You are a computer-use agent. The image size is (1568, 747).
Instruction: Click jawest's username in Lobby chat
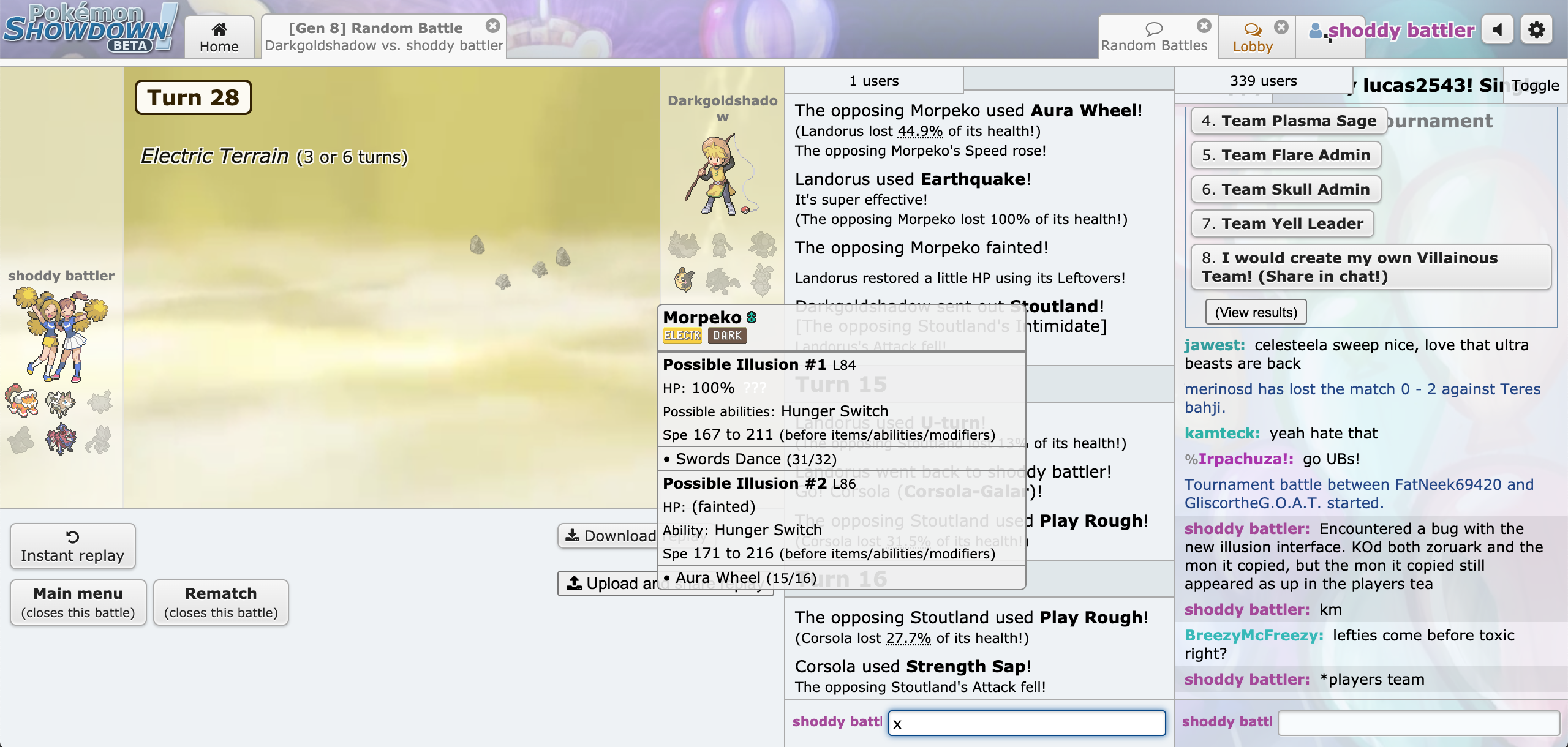[1214, 345]
